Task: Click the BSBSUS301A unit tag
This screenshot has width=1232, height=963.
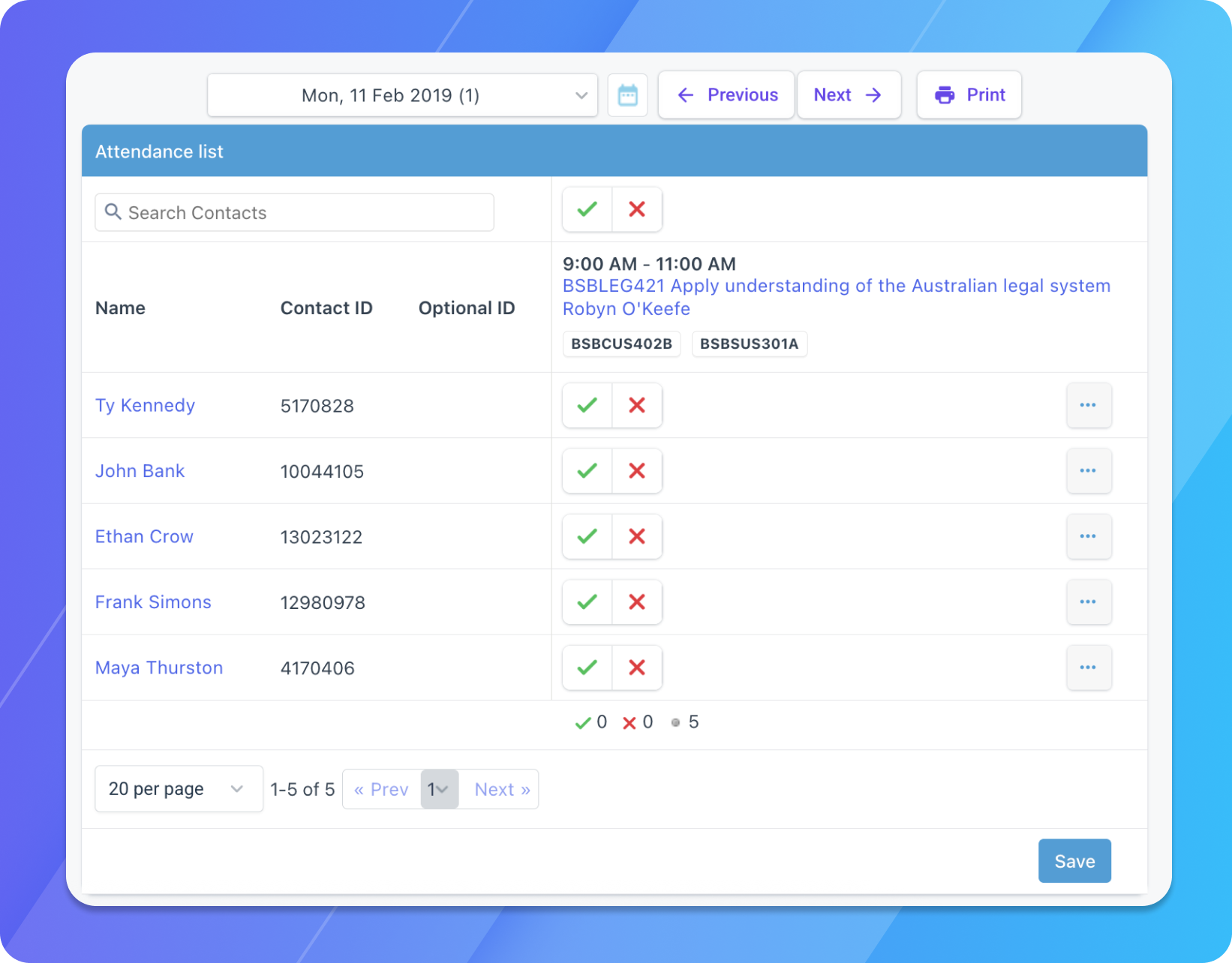Action: [x=749, y=344]
